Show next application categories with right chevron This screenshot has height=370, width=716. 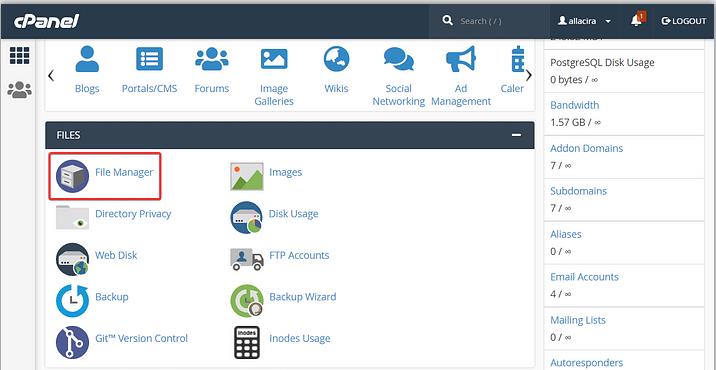coord(529,75)
